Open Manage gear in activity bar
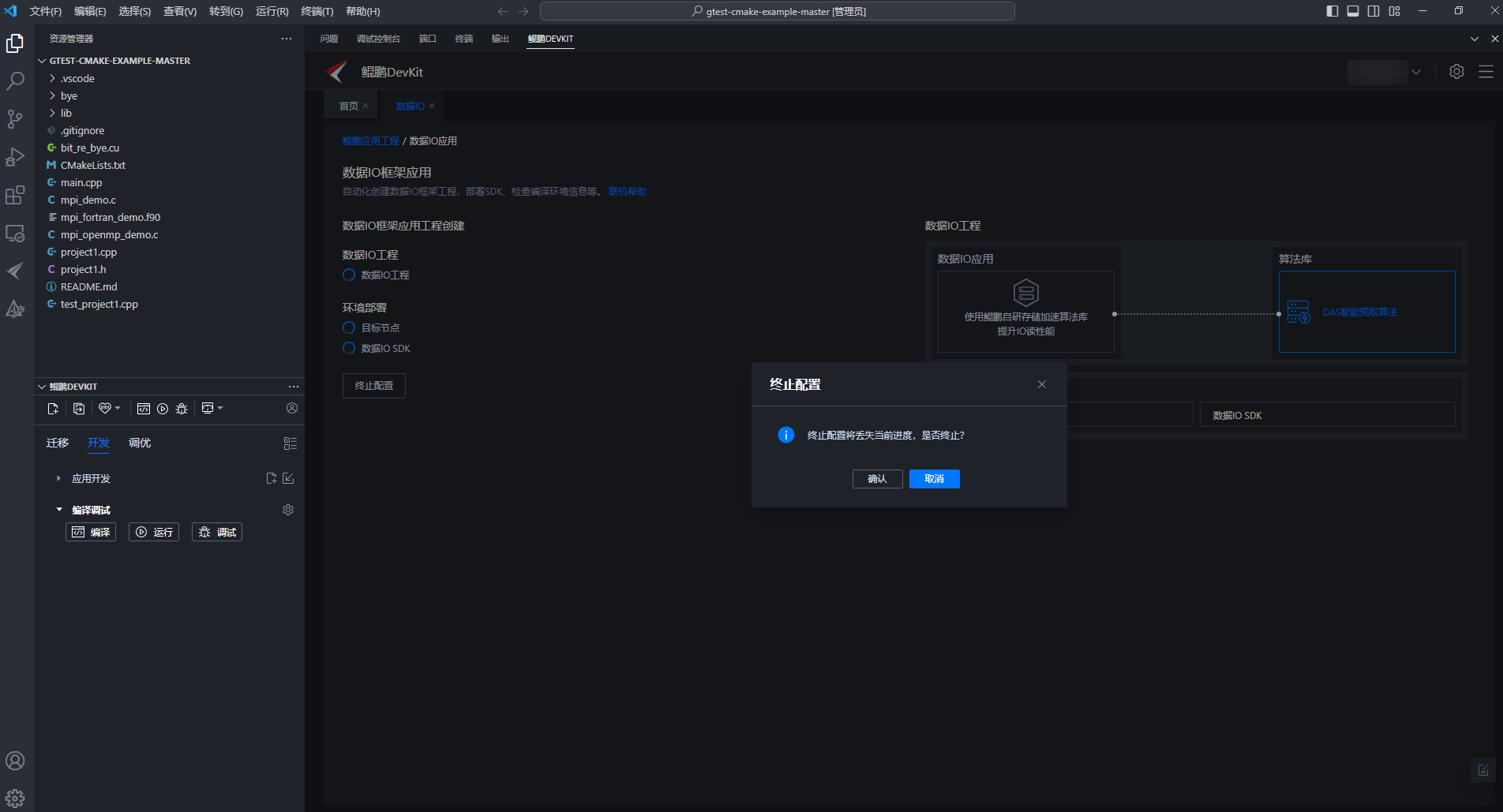The height and width of the screenshot is (812, 1503). [x=15, y=798]
